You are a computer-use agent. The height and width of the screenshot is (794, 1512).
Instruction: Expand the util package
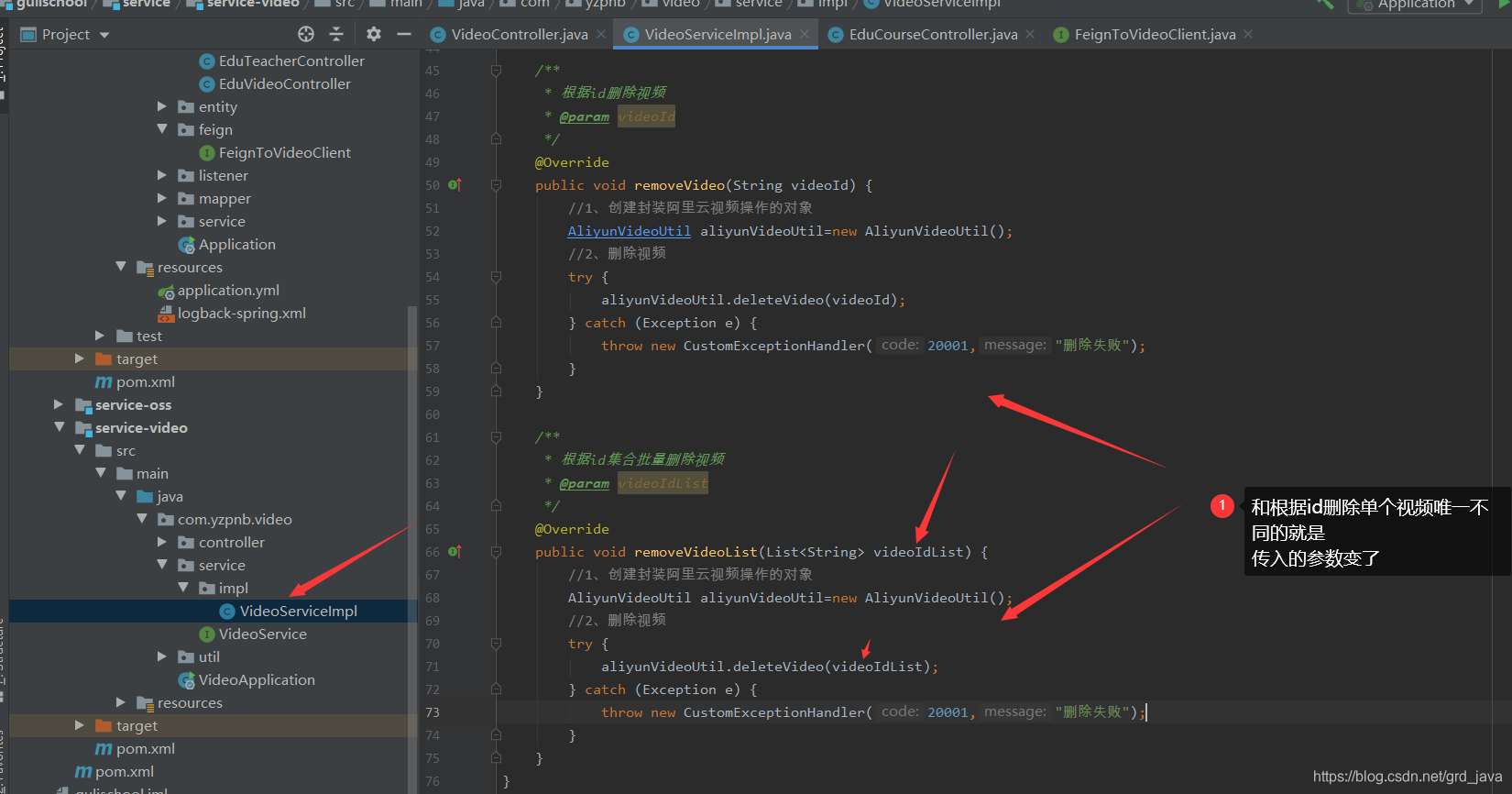point(162,656)
